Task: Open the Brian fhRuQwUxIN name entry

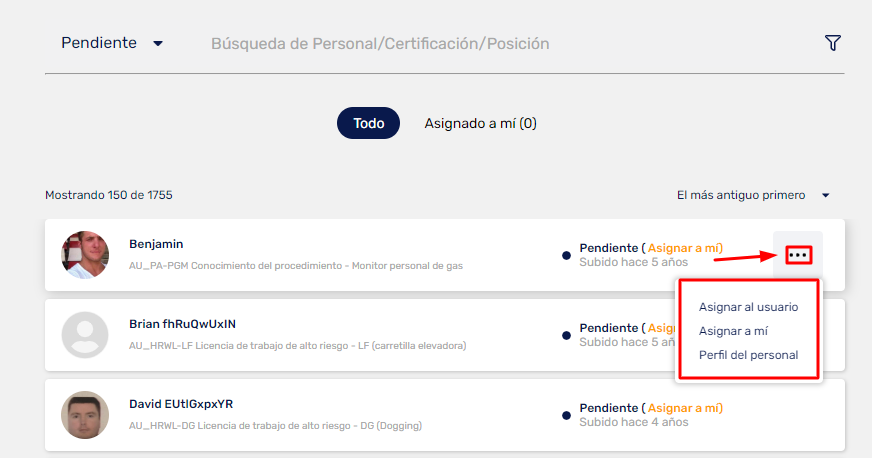Action: coord(182,324)
